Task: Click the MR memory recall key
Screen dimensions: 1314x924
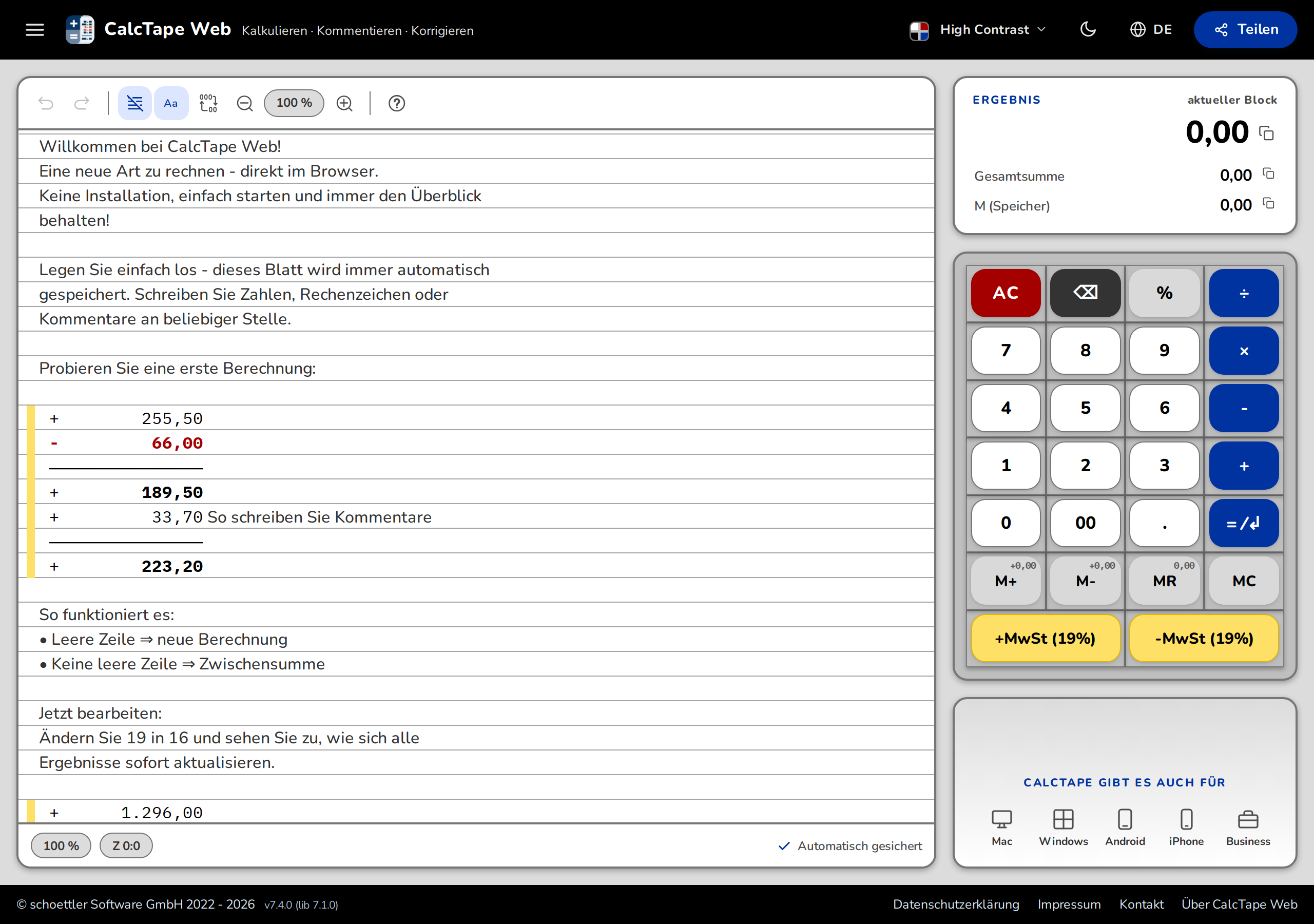Action: tap(1165, 581)
